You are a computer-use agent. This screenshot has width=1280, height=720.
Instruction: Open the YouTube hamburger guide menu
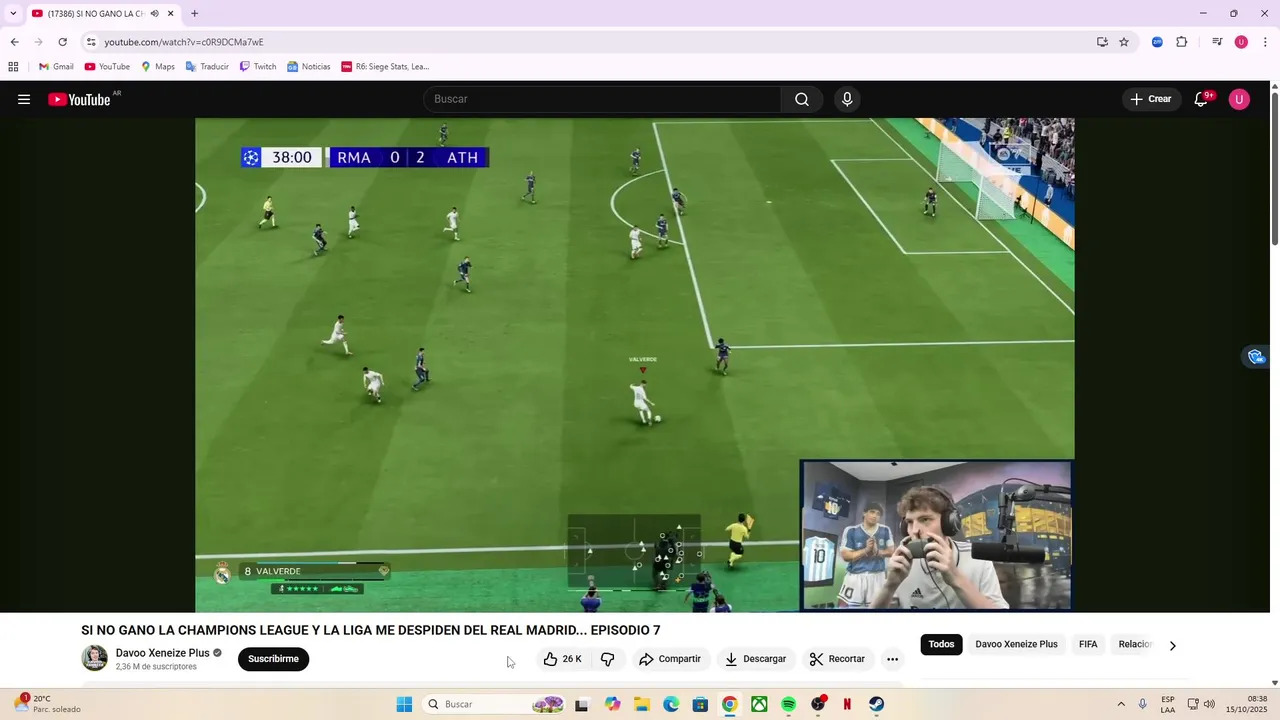(x=24, y=99)
